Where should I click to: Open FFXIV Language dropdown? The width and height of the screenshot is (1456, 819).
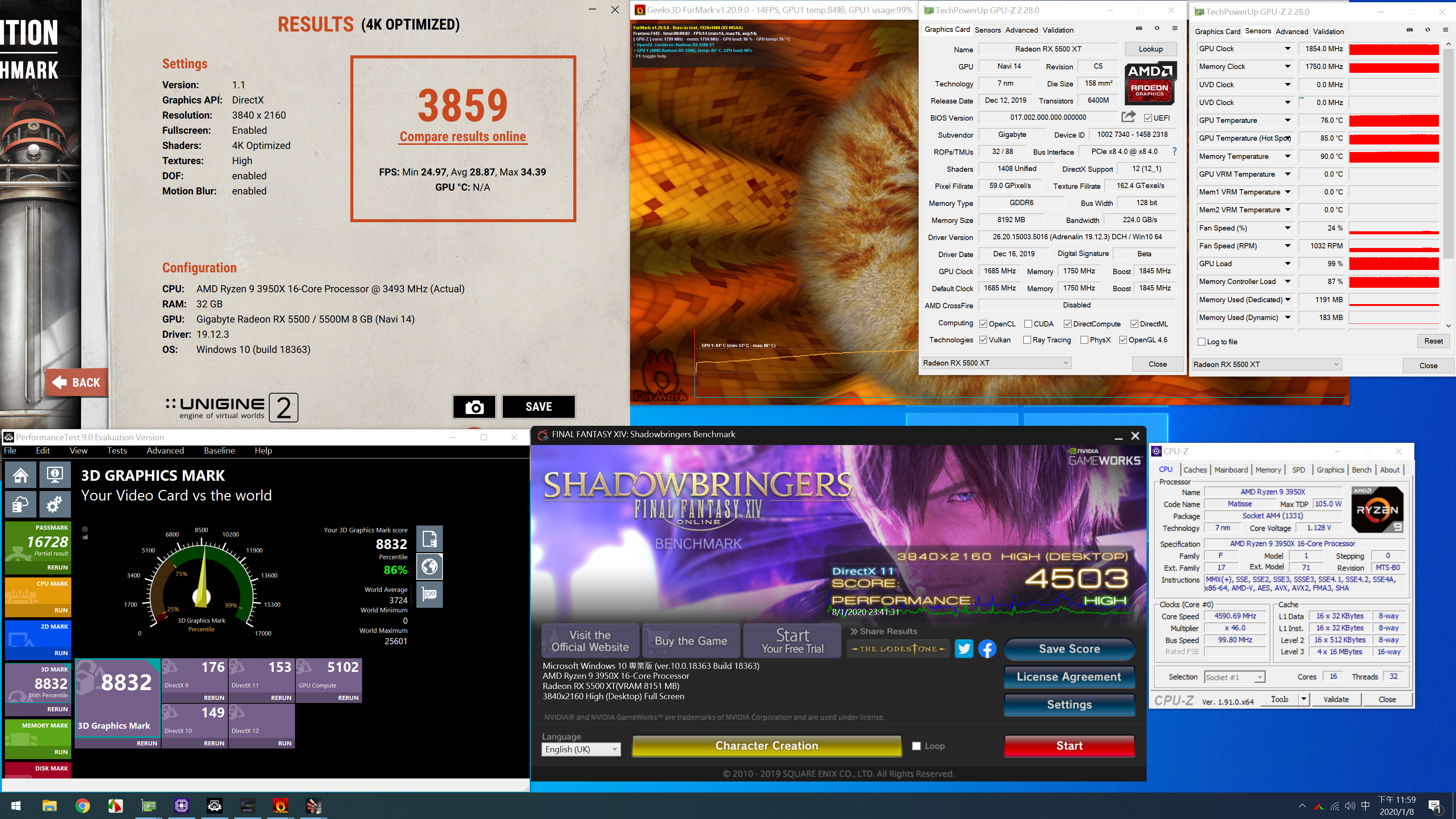(581, 749)
